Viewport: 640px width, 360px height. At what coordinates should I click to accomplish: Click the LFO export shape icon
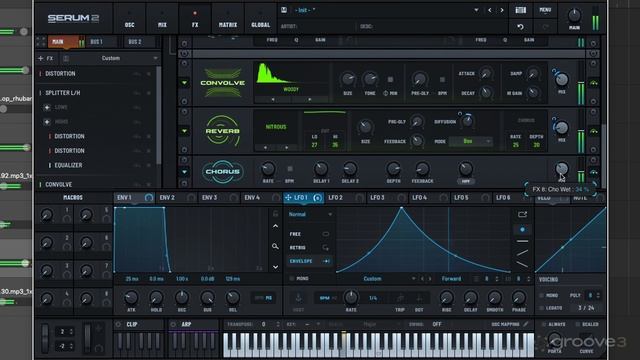522,214
